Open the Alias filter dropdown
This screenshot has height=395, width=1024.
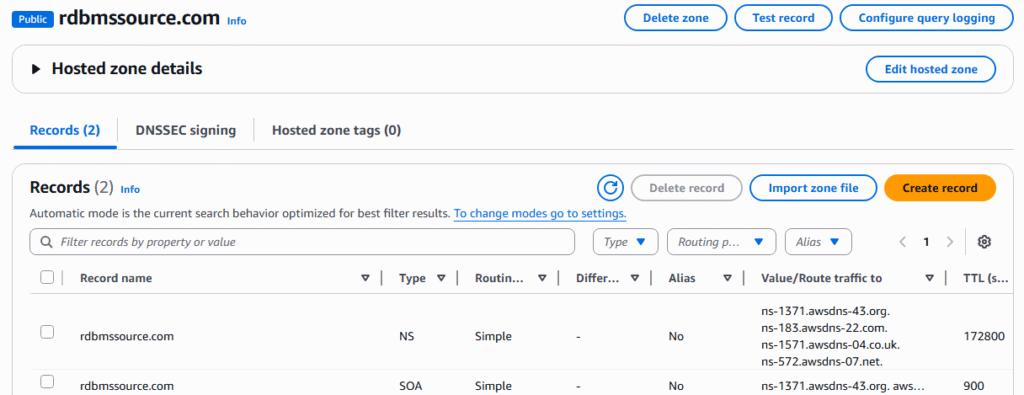(x=818, y=242)
